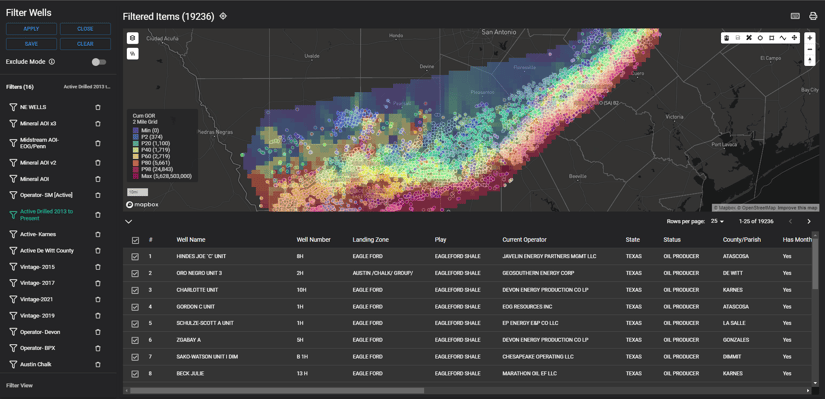The height and width of the screenshot is (399, 825).
Task: Click the horizontal table scrollbar
Action: [277, 391]
